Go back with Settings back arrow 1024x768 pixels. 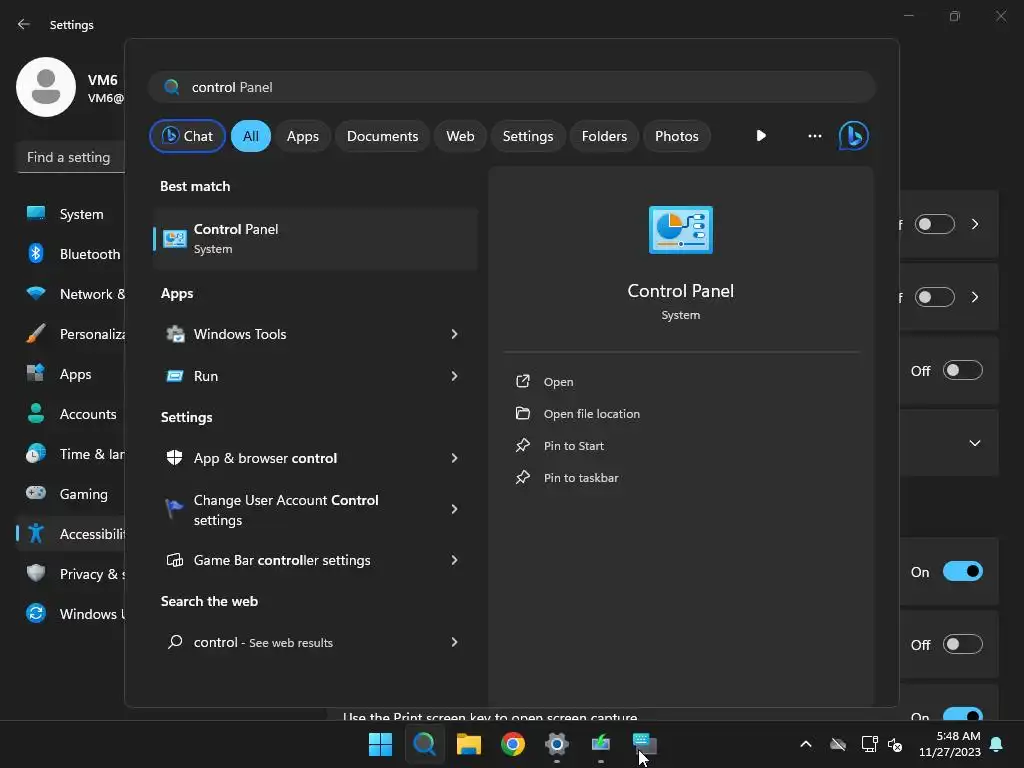(24, 24)
